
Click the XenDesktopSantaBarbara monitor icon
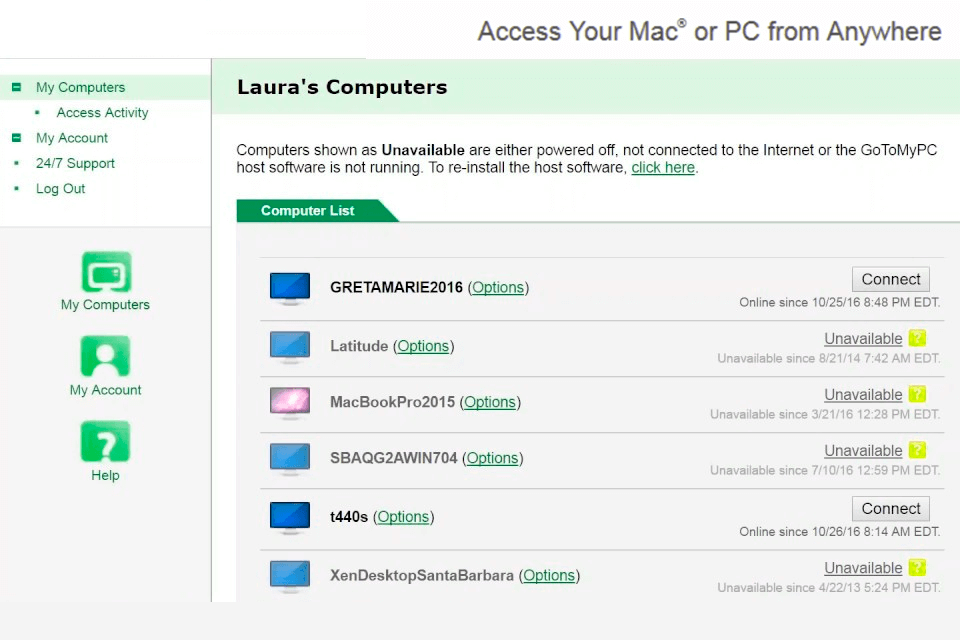[x=290, y=576]
